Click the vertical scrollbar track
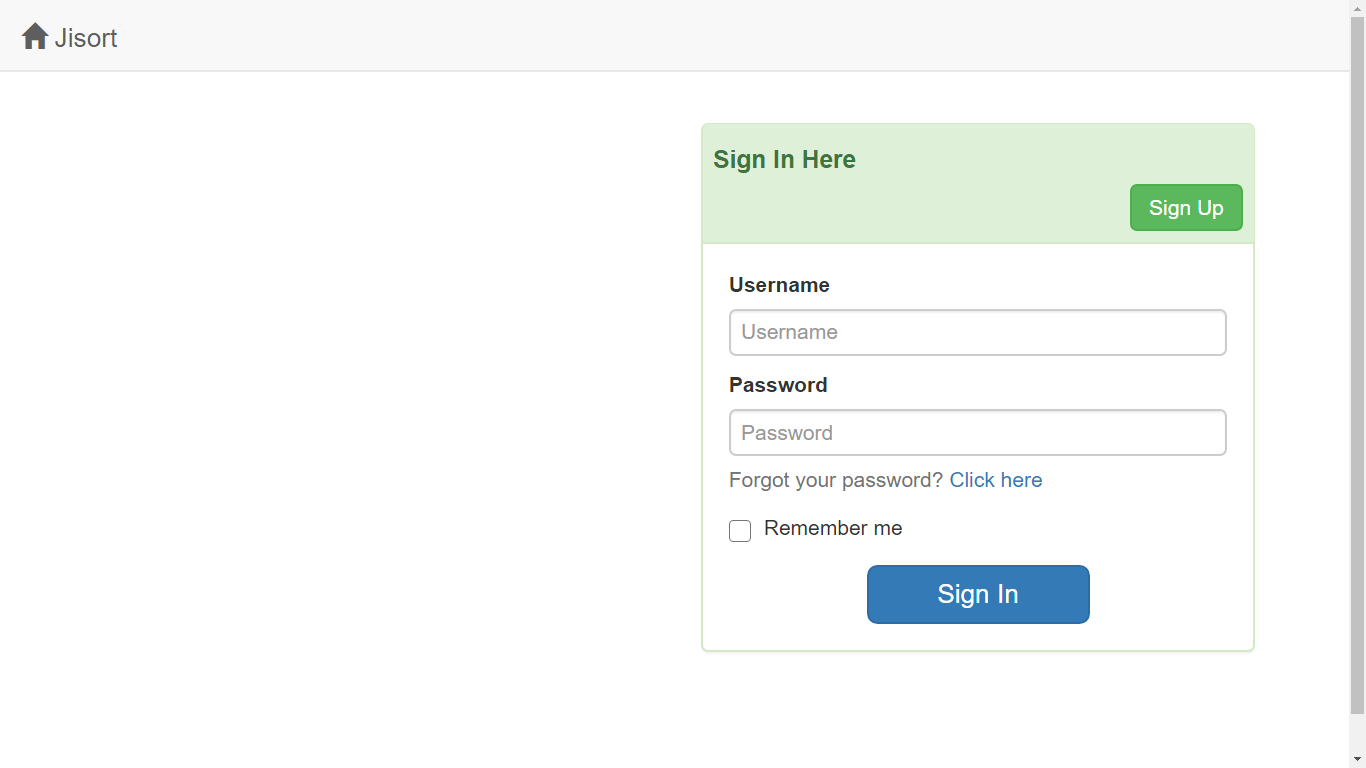The width and height of the screenshot is (1366, 768). pos(1358,400)
